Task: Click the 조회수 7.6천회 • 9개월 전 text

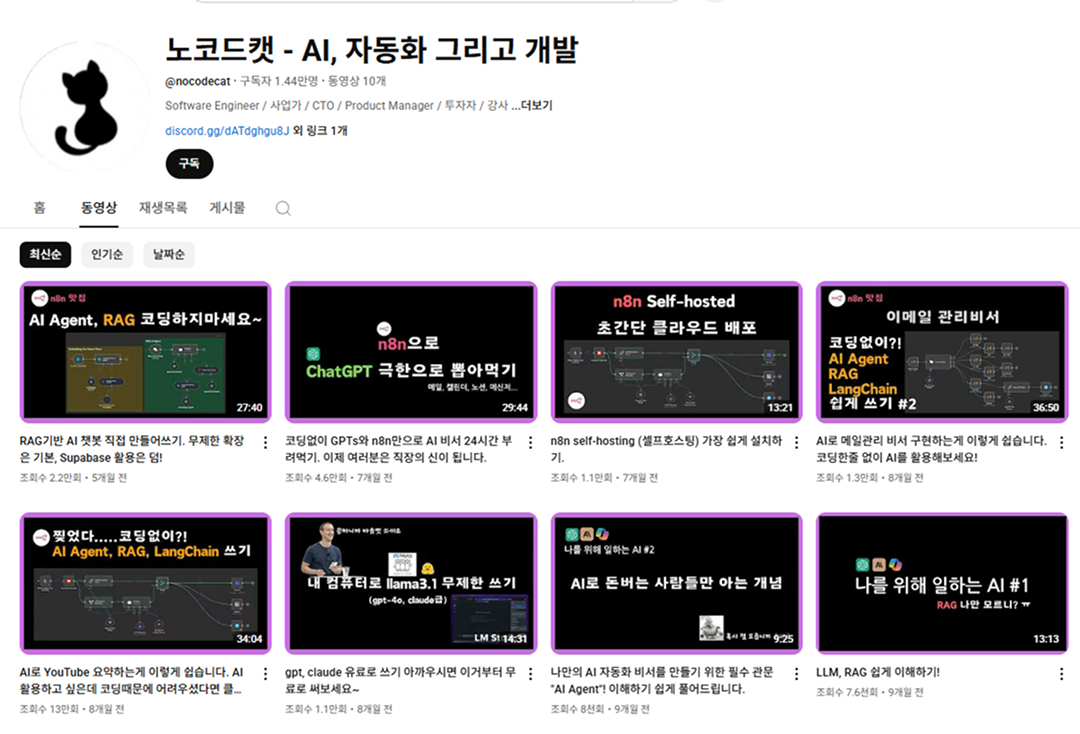Action: tap(869, 692)
